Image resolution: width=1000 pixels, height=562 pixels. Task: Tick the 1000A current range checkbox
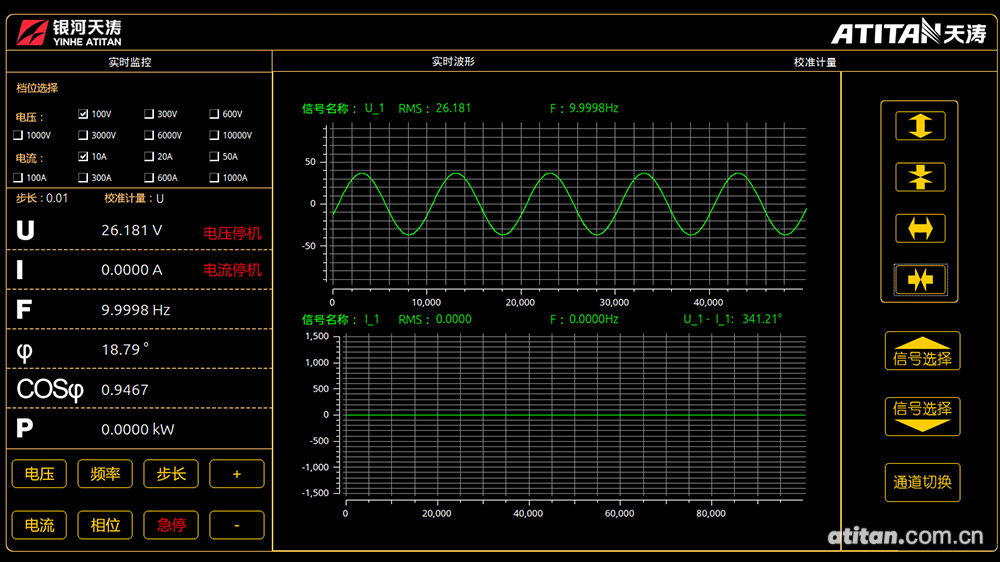pyautogui.click(x=214, y=178)
